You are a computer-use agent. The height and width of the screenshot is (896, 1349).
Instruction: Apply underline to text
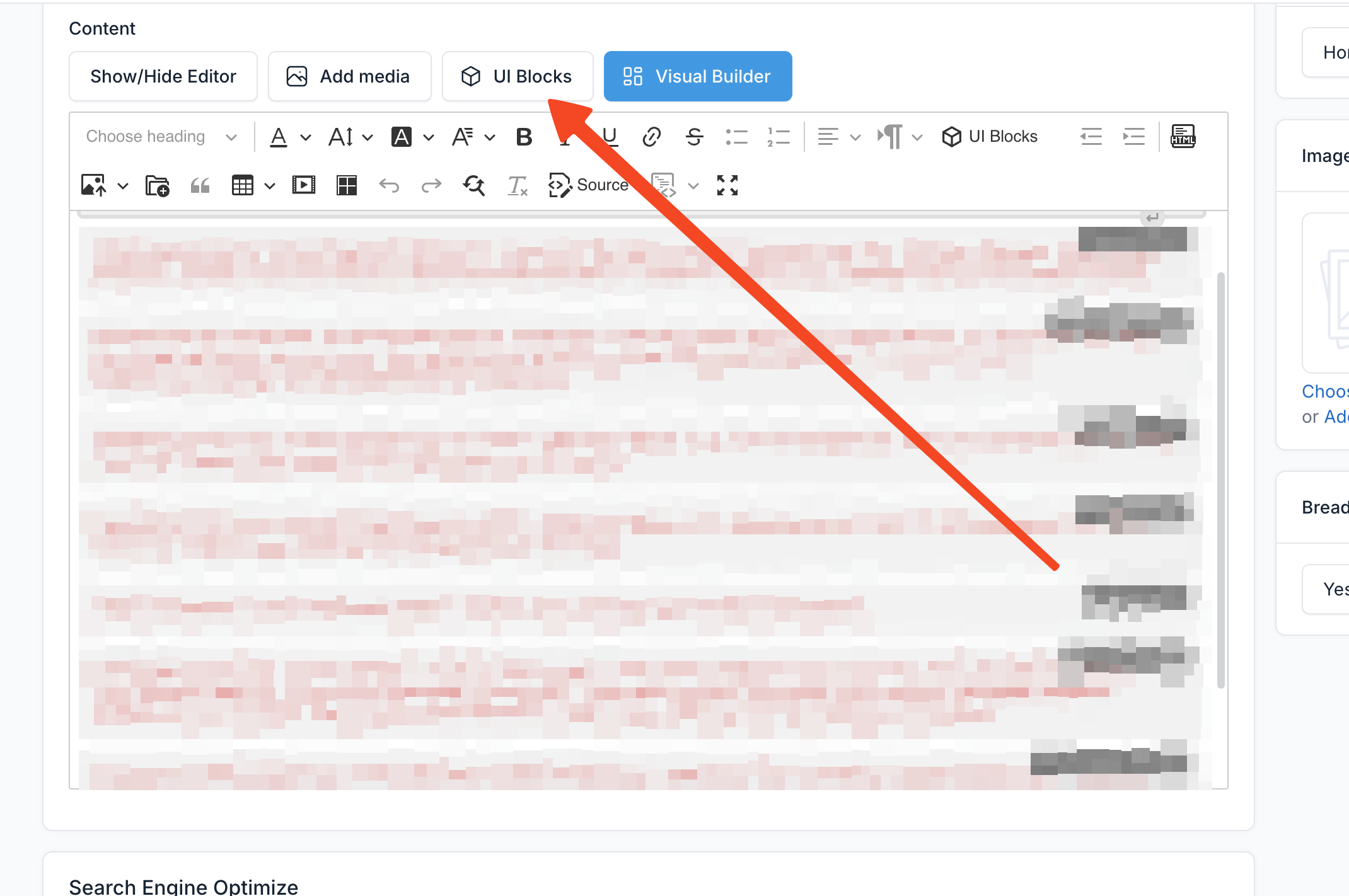point(607,136)
